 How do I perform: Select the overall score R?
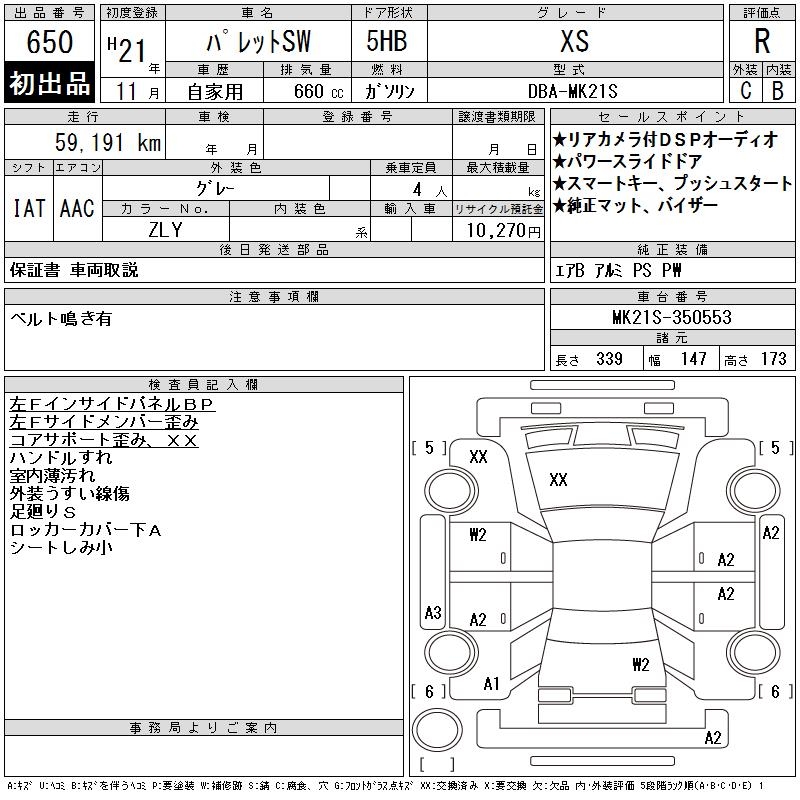click(x=762, y=41)
